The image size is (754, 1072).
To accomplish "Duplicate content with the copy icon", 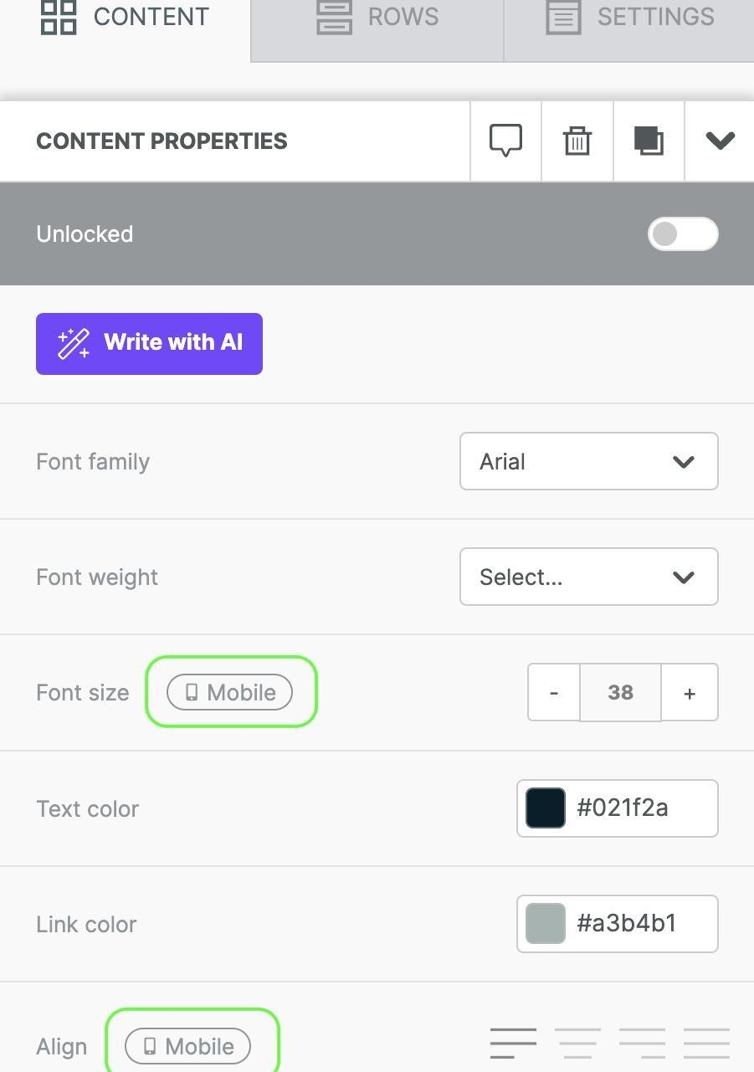I will [649, 141].
